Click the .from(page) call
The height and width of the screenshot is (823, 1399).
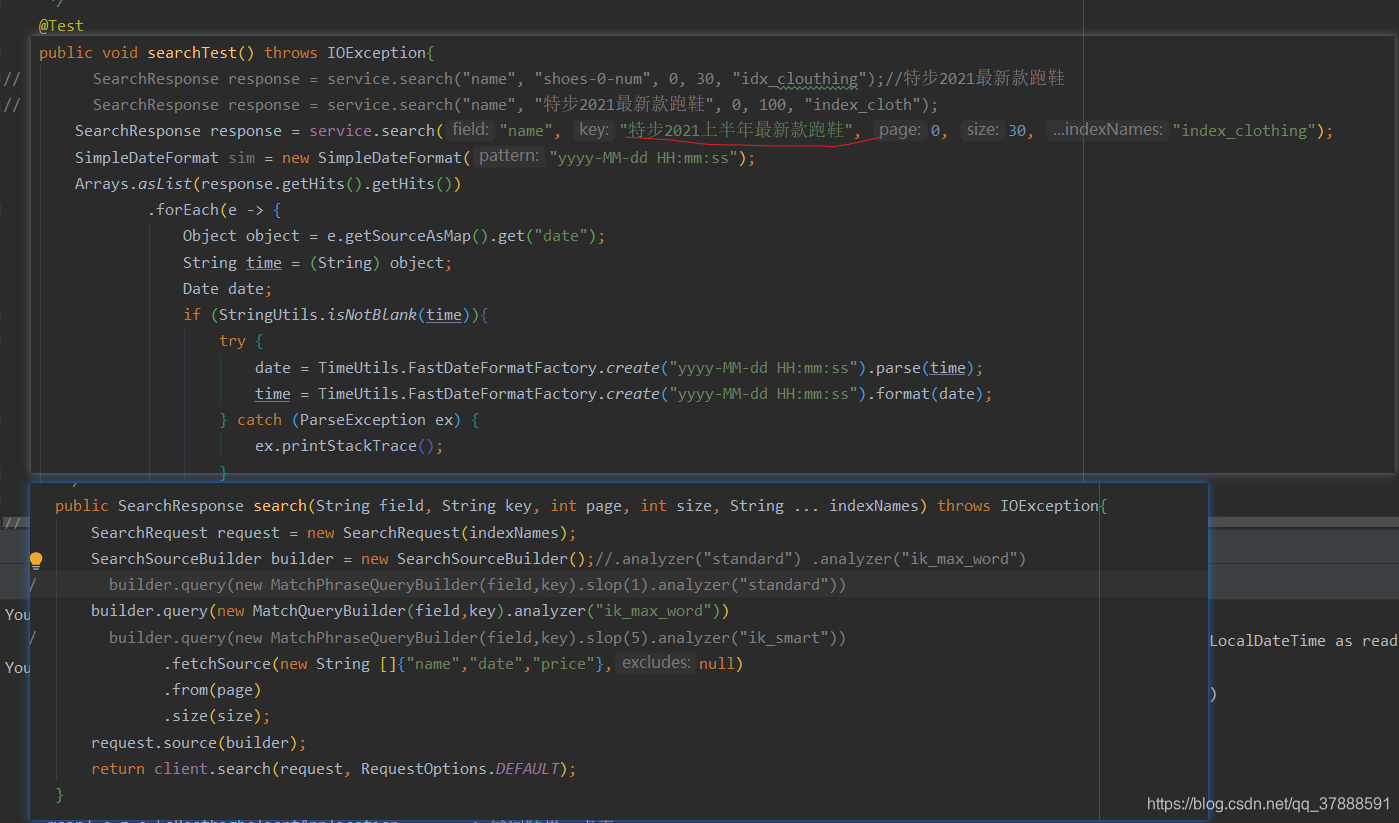(213, 690)
